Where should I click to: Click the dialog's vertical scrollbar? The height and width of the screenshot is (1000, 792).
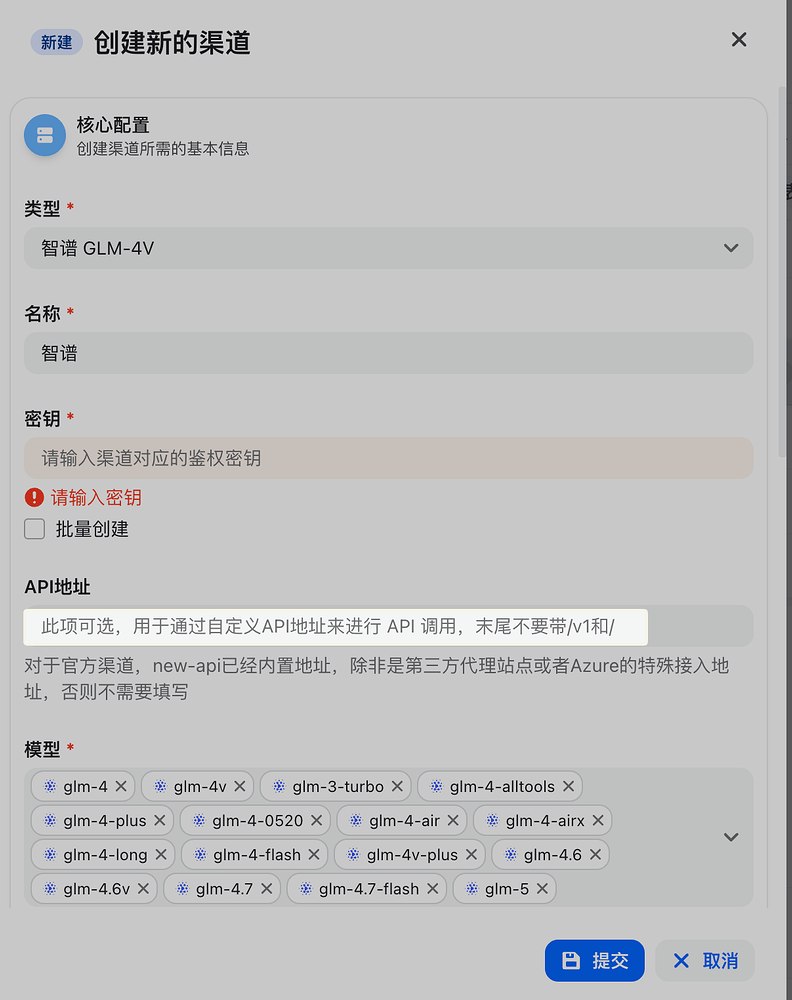(782, 272)
